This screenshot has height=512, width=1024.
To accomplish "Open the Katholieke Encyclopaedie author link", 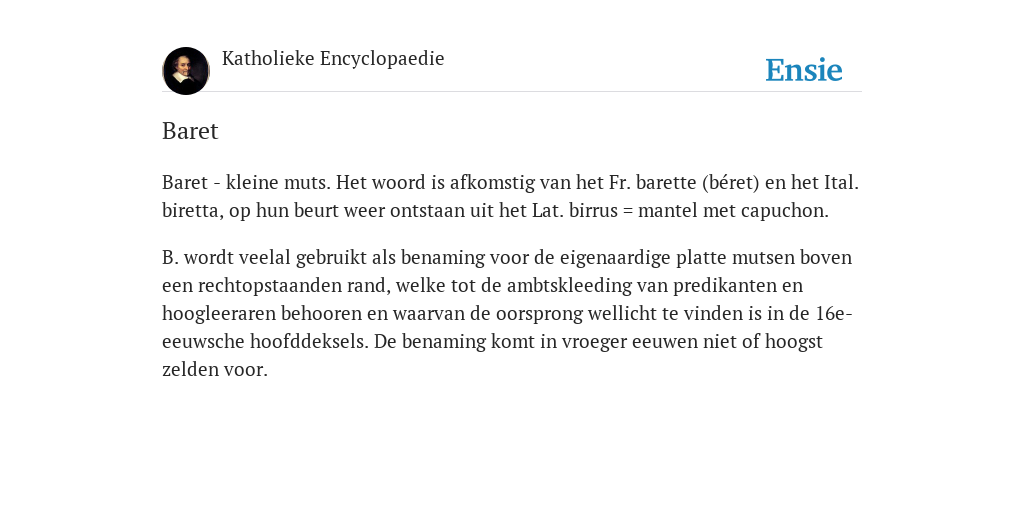I will [x=333, y=59].
